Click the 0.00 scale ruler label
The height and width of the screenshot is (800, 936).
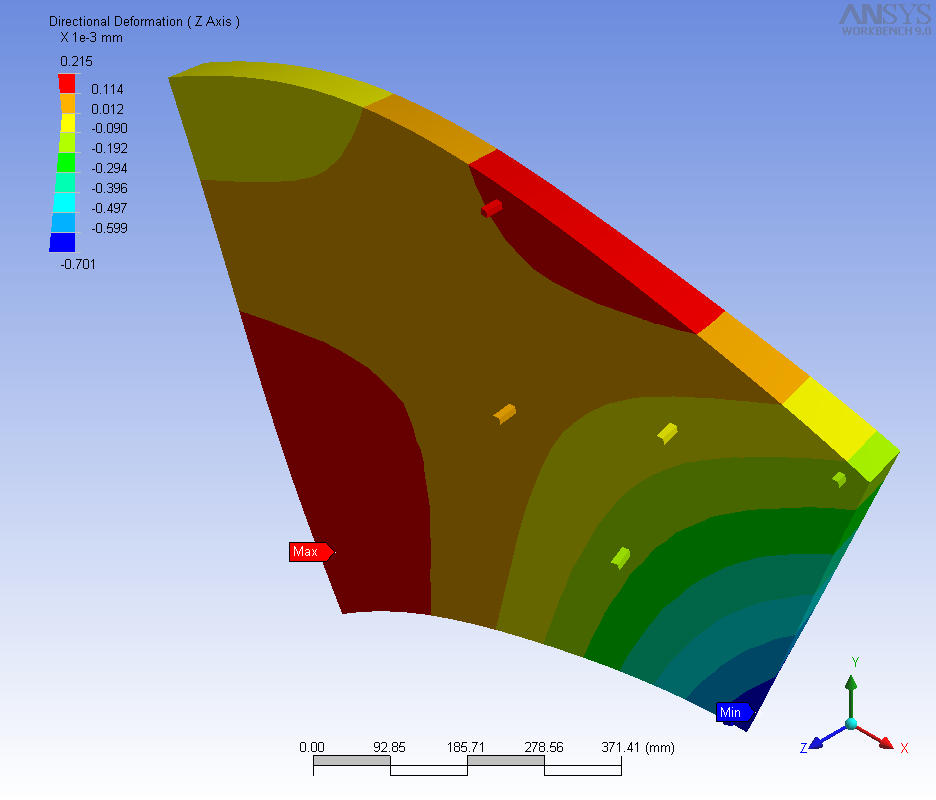(x=312, y=747)
